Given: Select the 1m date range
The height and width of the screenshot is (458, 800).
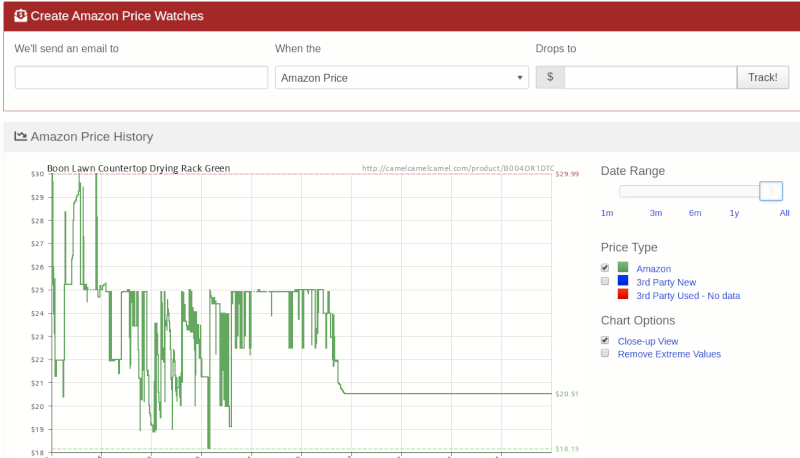Looking at the screenshot, I should [x=607, y=213].
